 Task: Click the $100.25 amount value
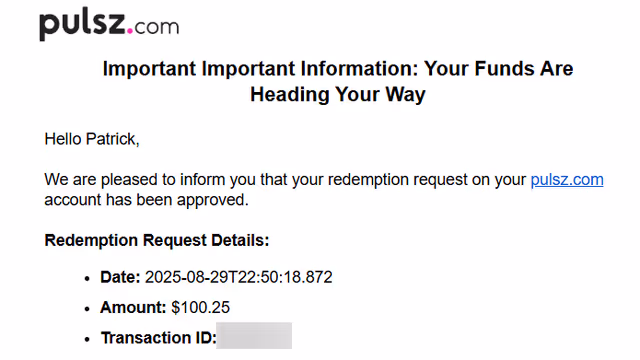200,307
